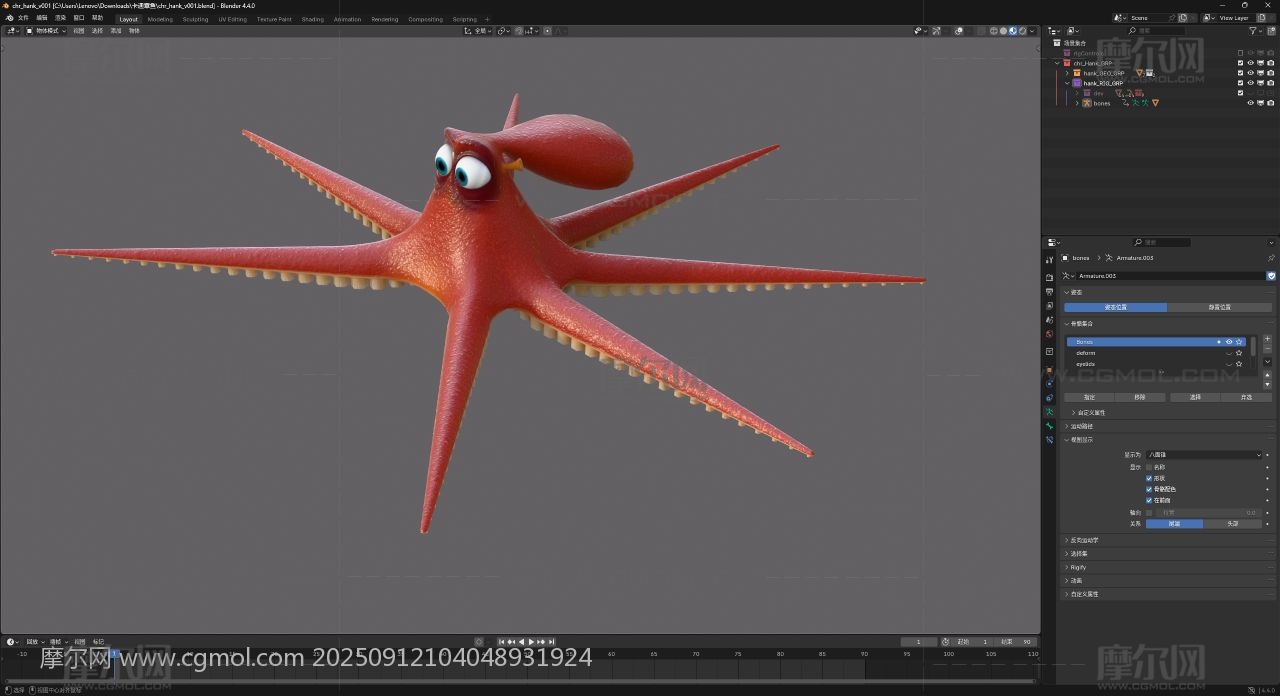Open the View Layer properties tab

point(1049,305)
